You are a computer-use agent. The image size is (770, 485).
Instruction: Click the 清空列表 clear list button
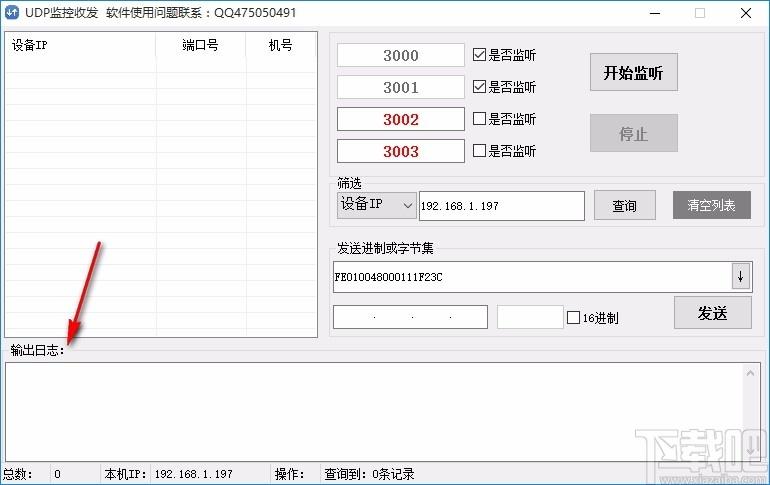[x=712, y=205]
